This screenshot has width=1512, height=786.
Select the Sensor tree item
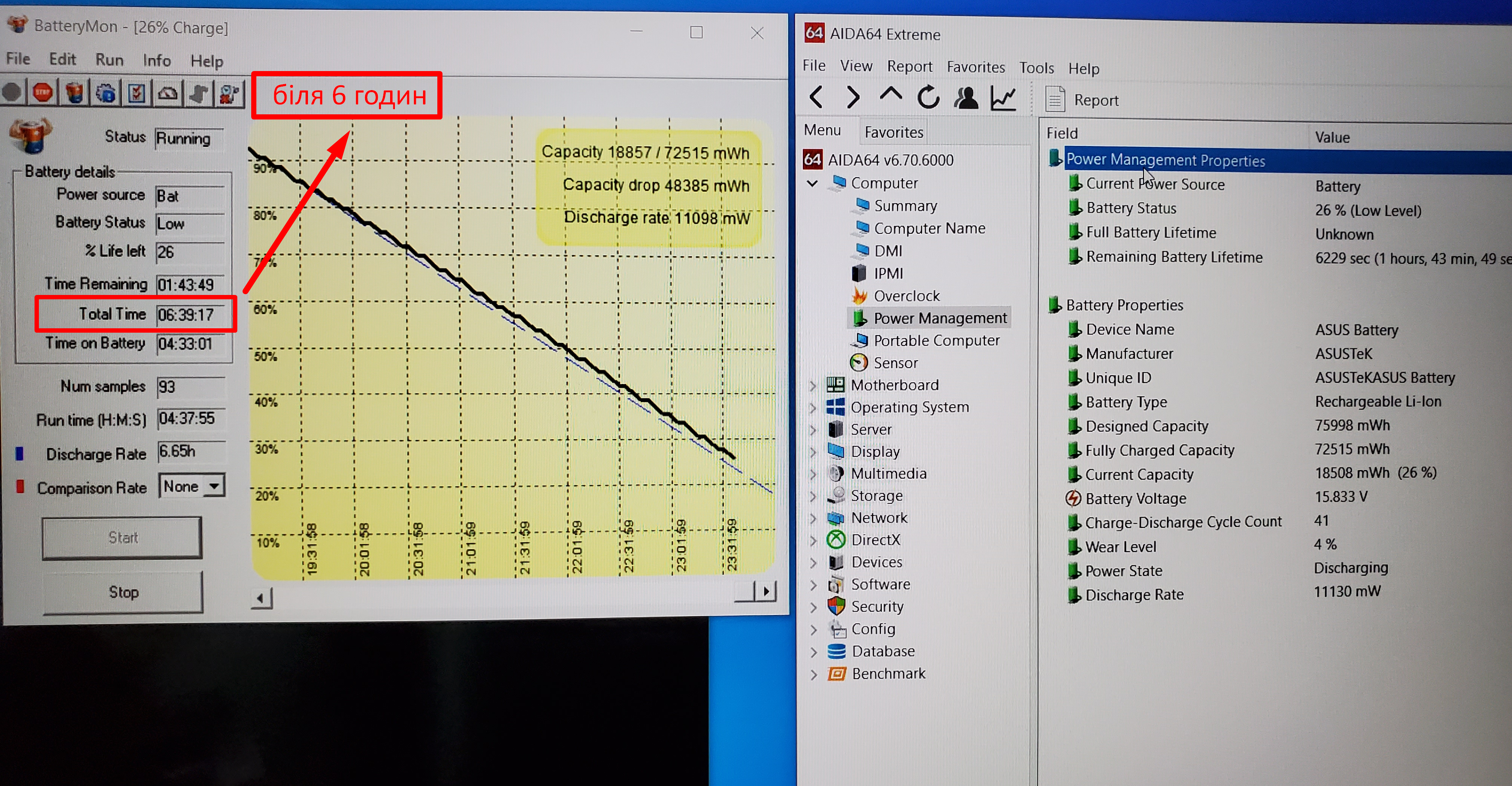tap(895, 363)
